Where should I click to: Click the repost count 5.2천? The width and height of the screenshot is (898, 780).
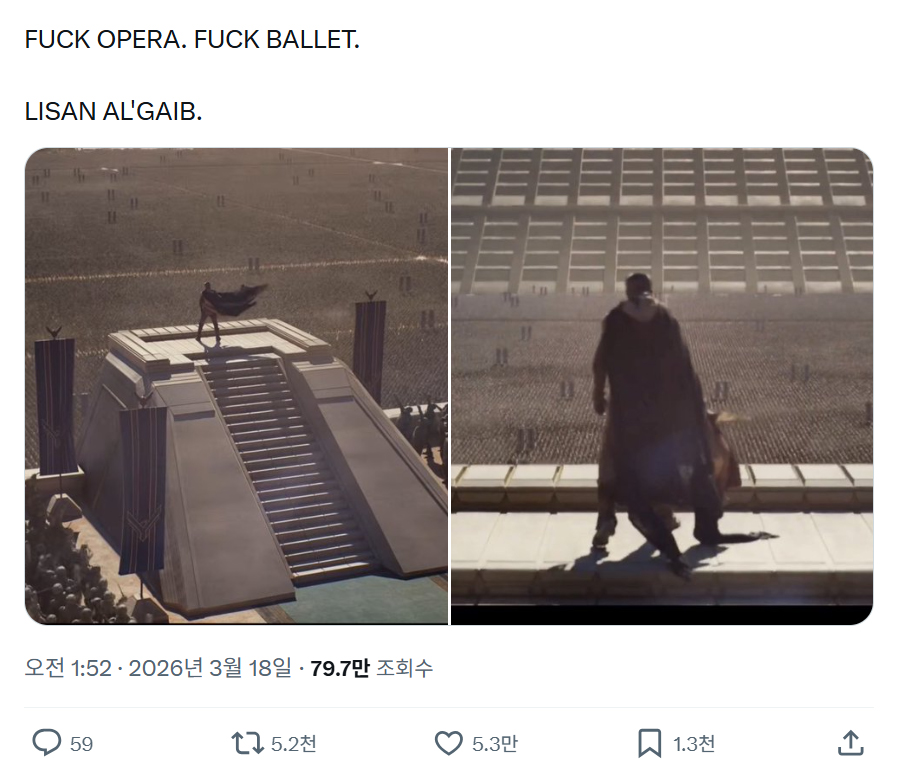coord(293,744)
